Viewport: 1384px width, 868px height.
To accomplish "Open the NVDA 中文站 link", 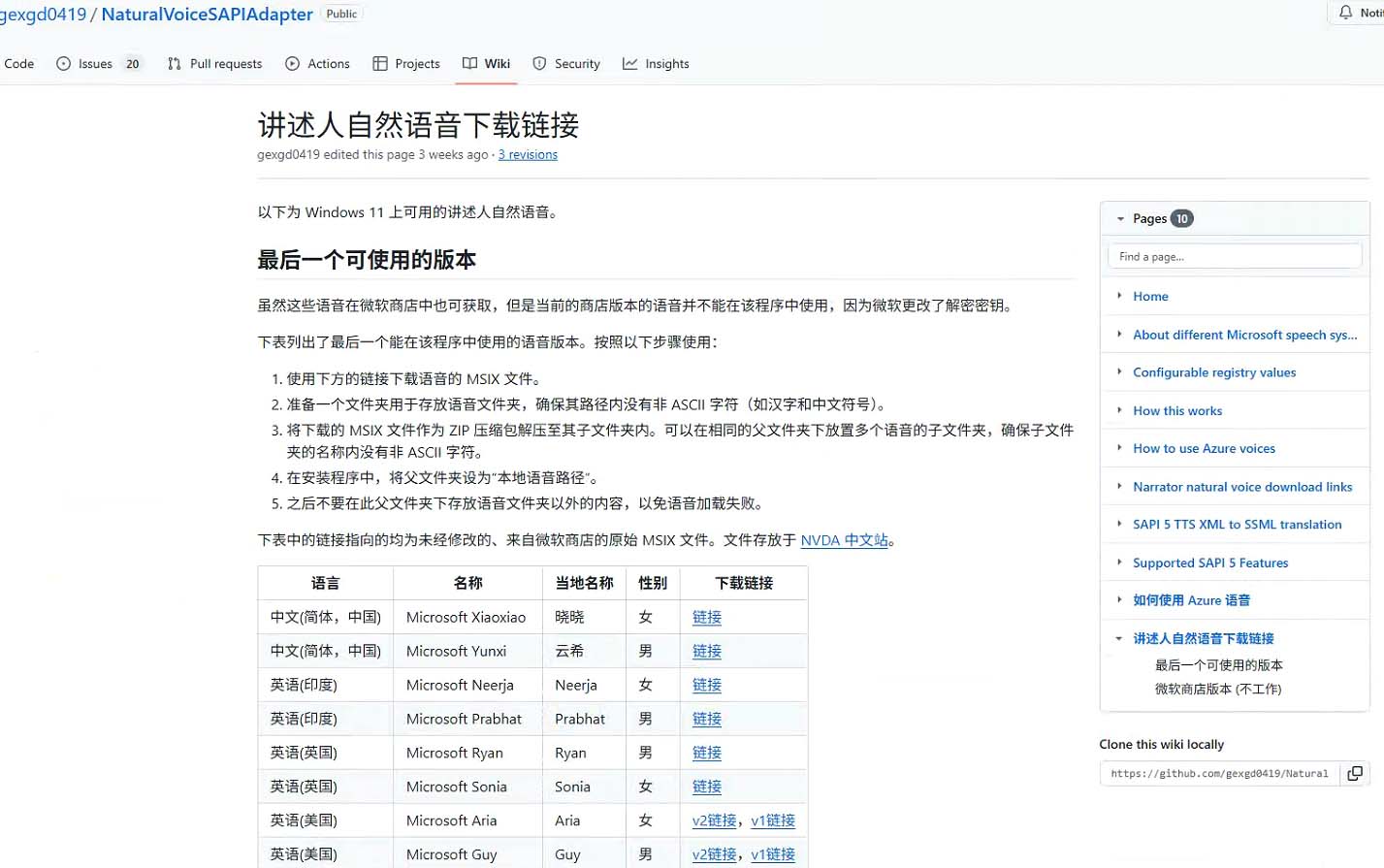I will point(844,540).
